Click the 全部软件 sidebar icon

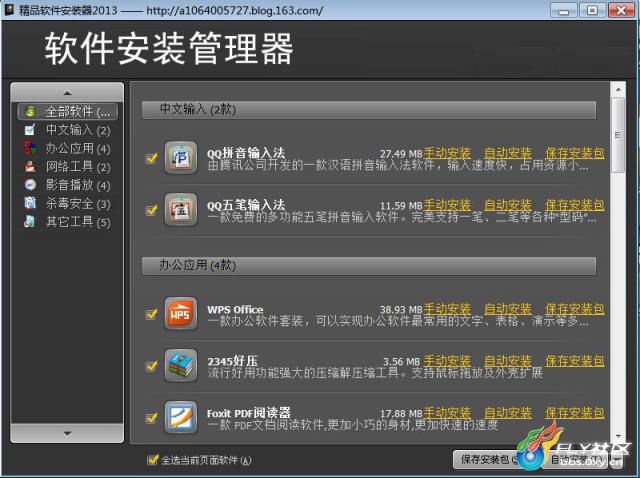click(x=30, y=111)
